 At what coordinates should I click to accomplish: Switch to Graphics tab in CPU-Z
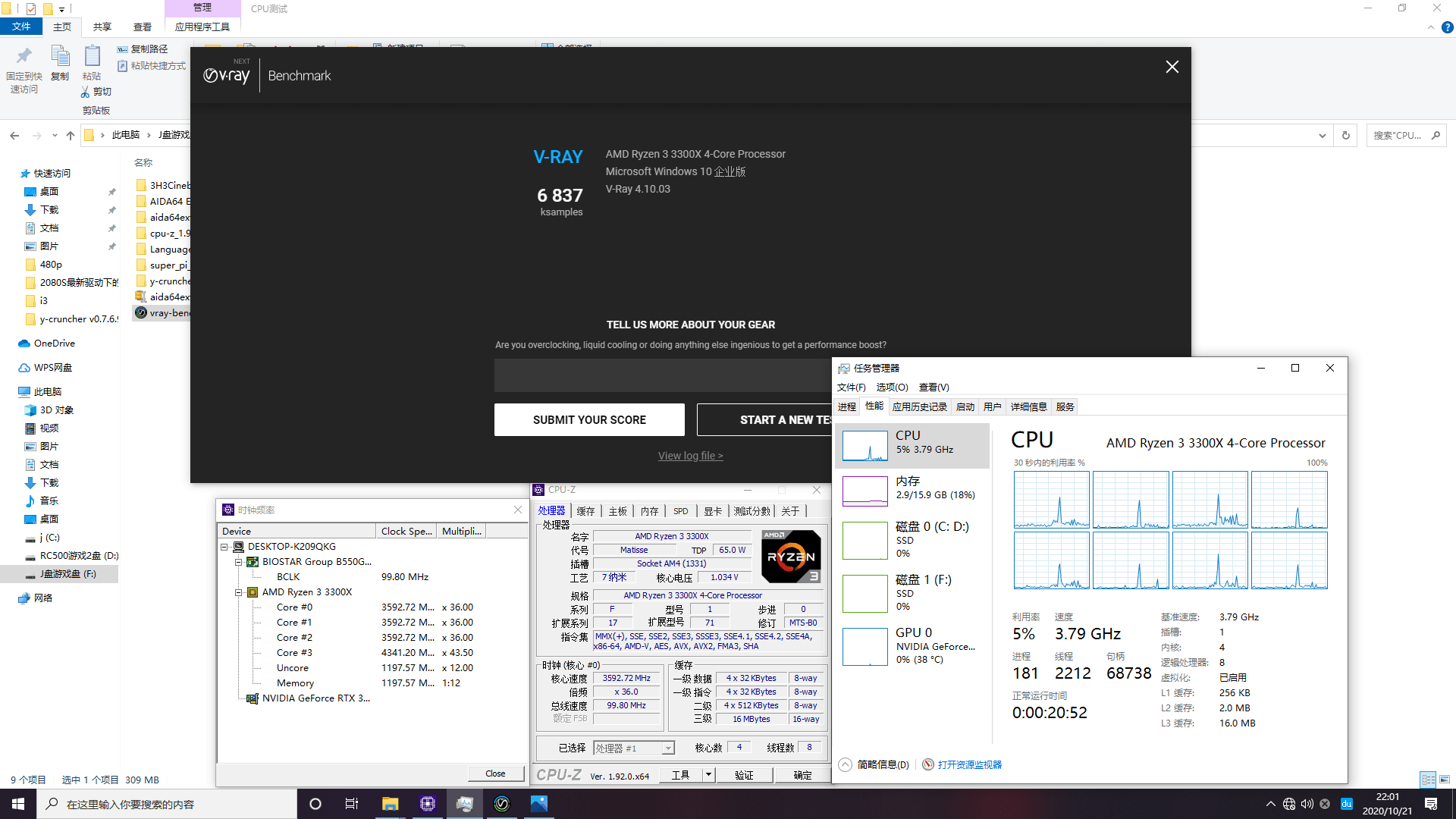713,511
